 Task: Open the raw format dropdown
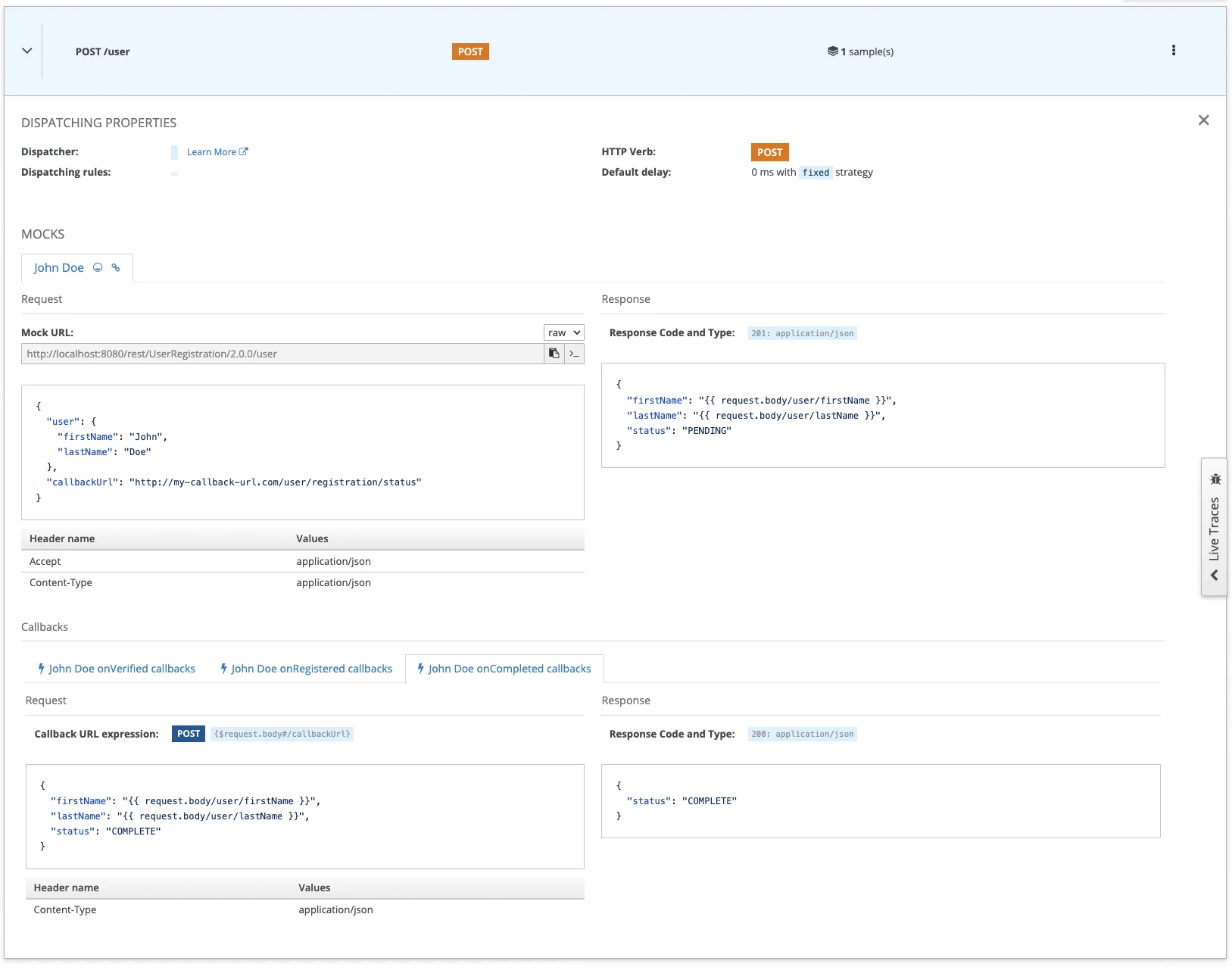coord(563,332)
